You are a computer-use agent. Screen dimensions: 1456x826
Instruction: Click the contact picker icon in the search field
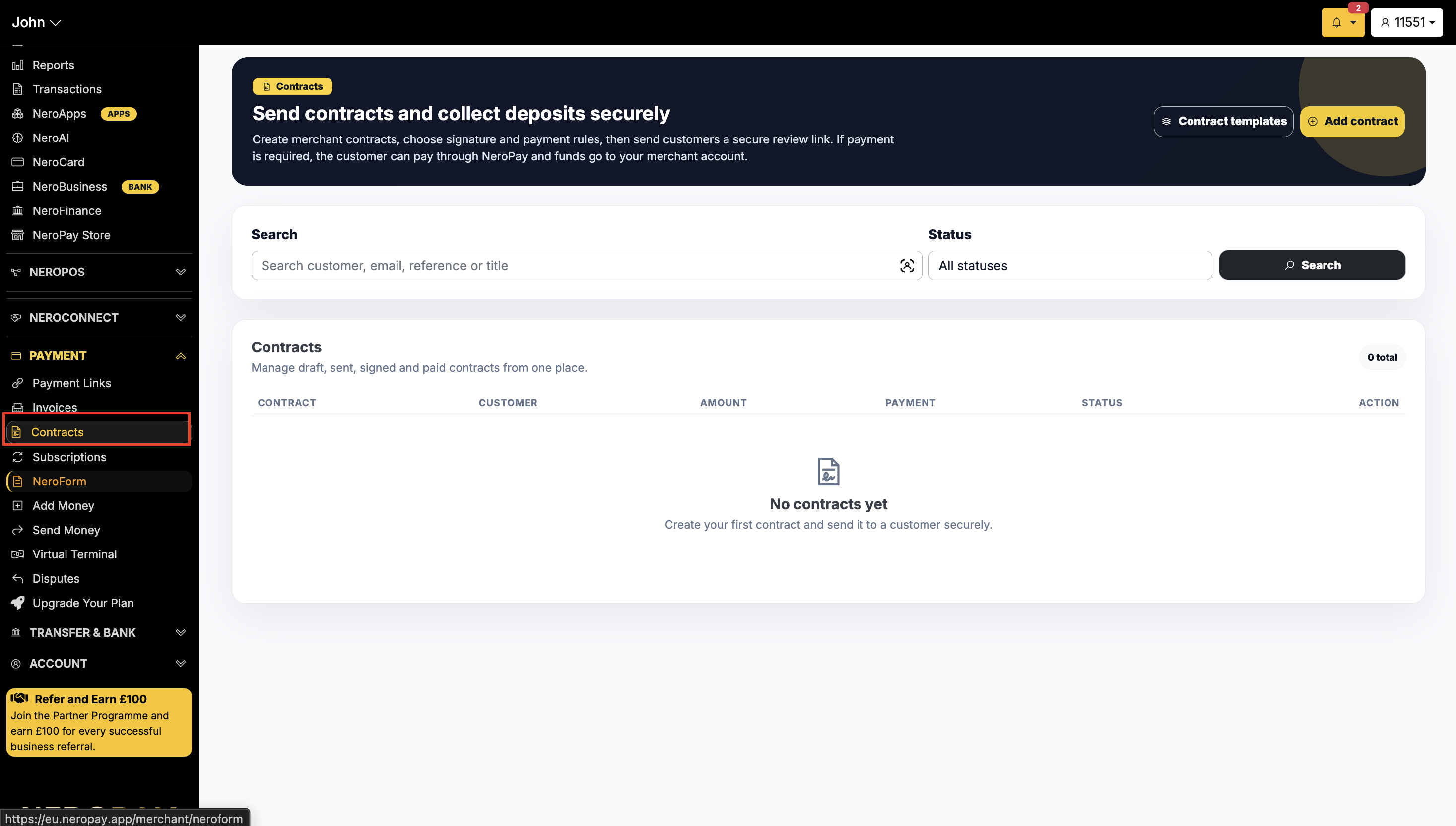(907, 266)
